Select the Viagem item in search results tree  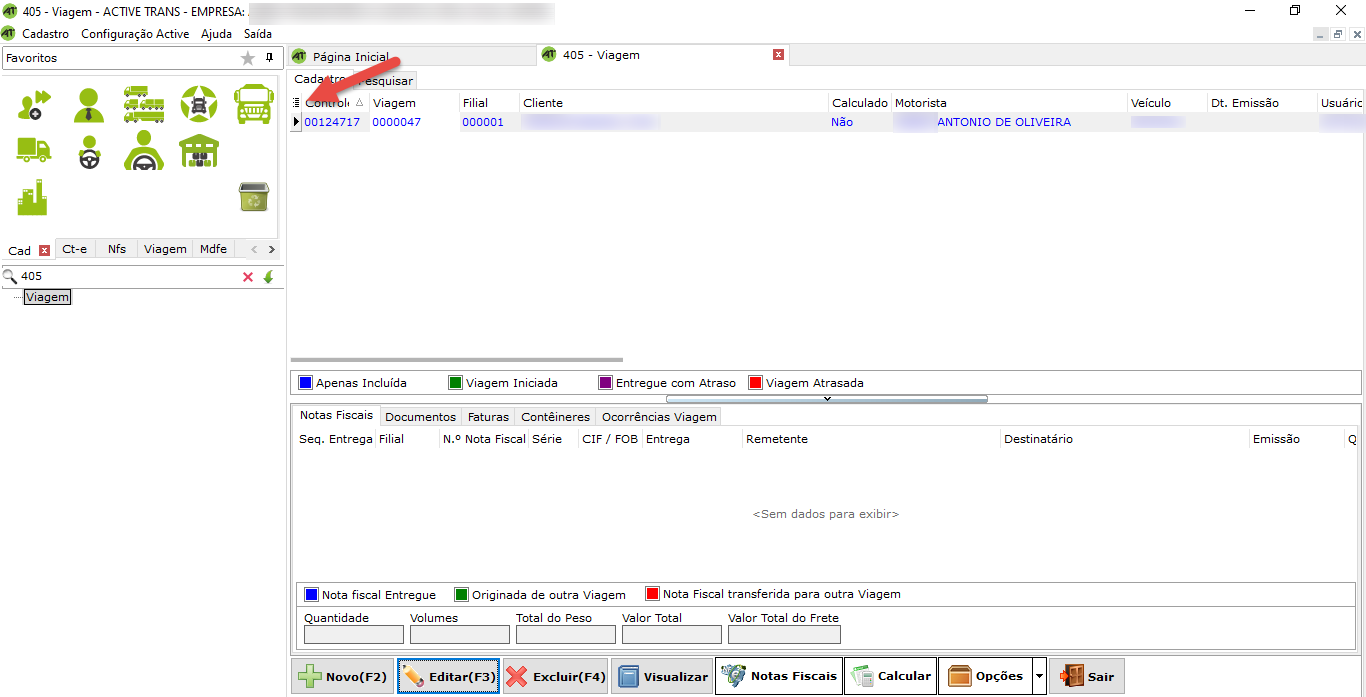(x=48, y=297)
